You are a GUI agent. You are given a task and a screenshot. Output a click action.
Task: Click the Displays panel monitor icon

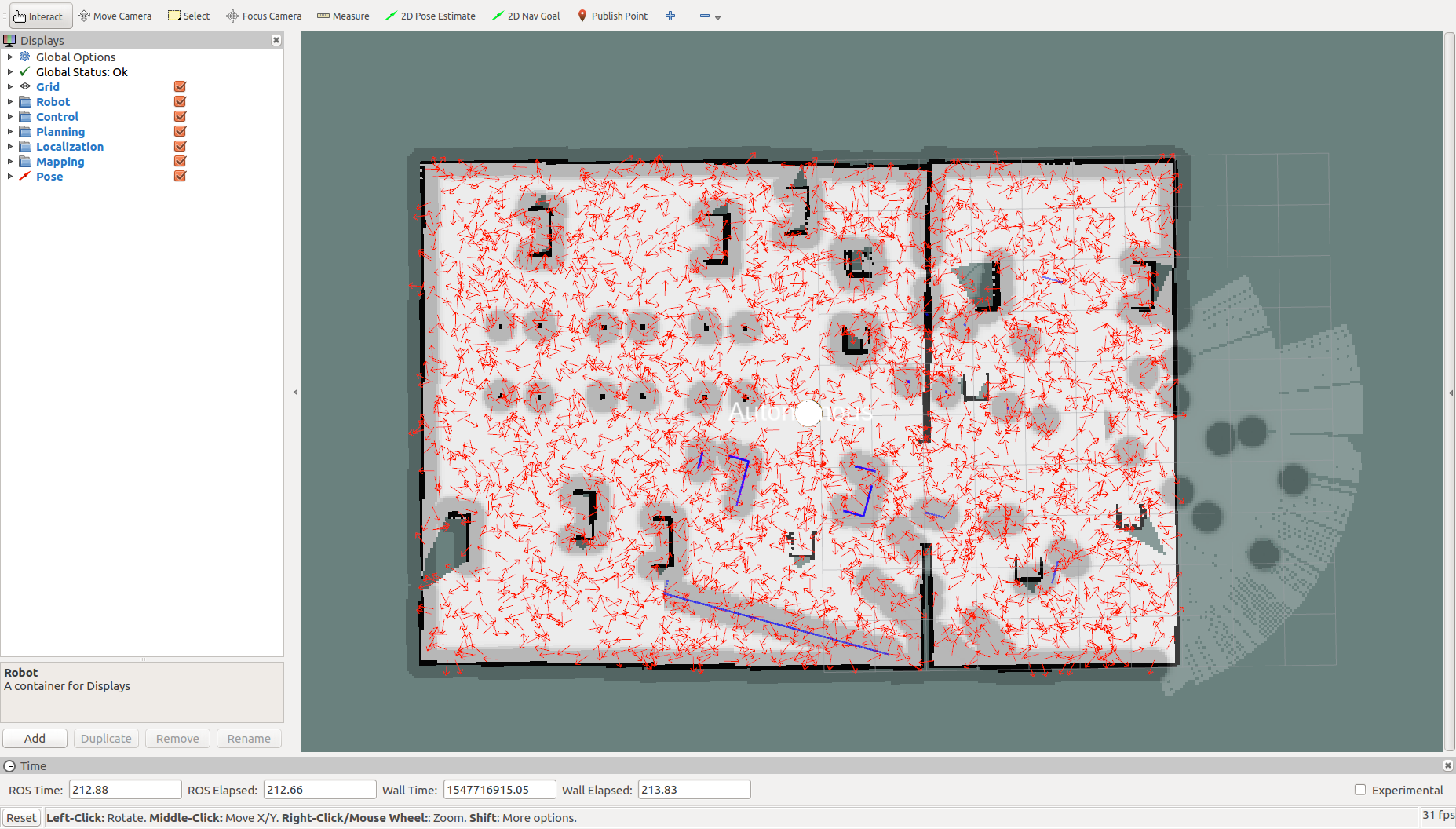pos(9,40)
